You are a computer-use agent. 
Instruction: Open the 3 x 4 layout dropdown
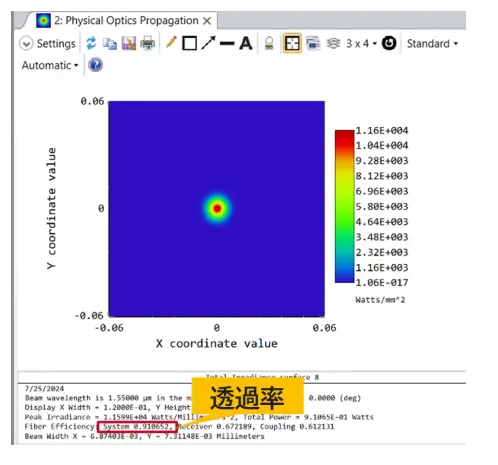tap(361, 44)
